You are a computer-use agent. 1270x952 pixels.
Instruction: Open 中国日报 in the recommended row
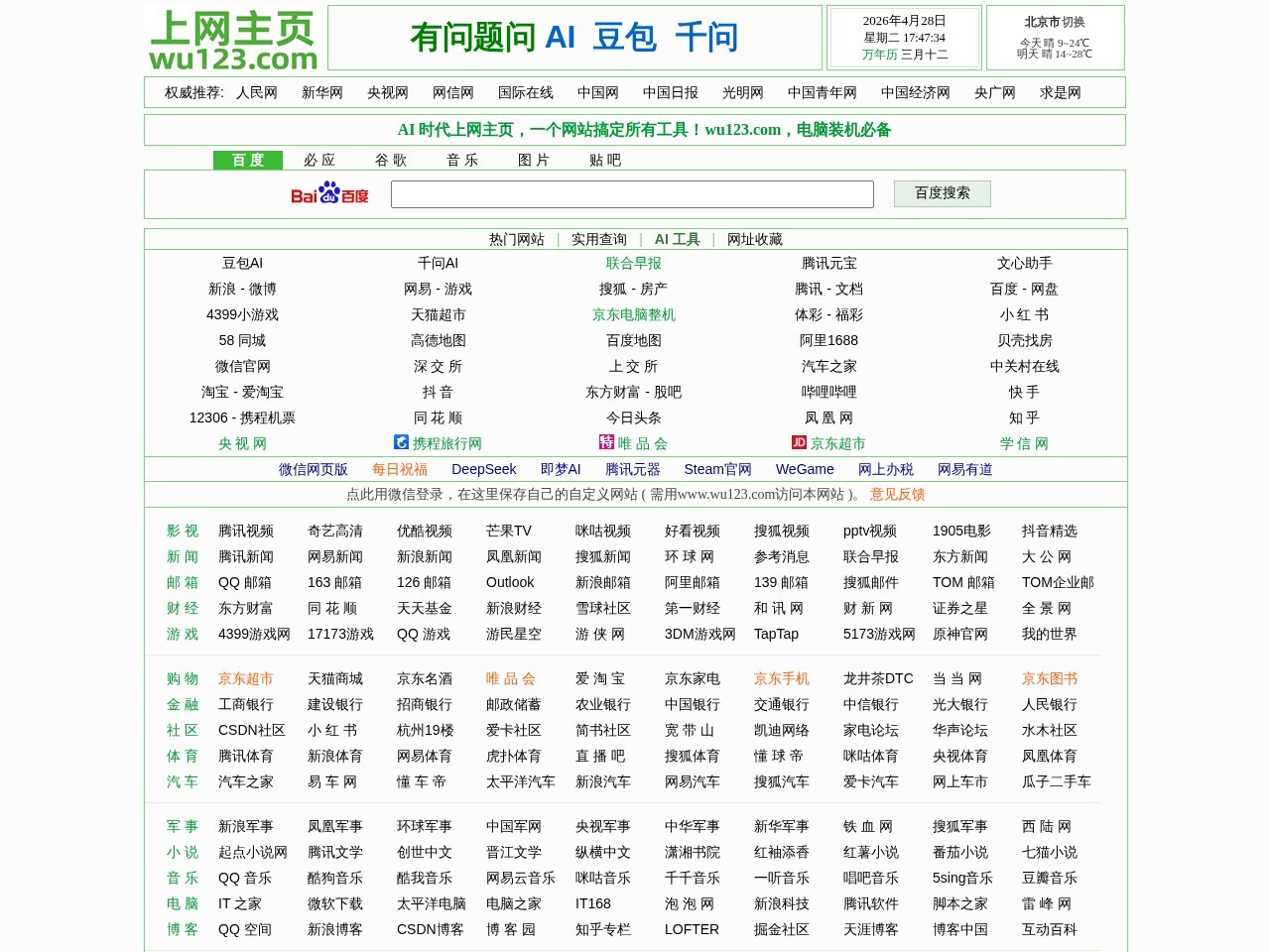click(671, 92)
